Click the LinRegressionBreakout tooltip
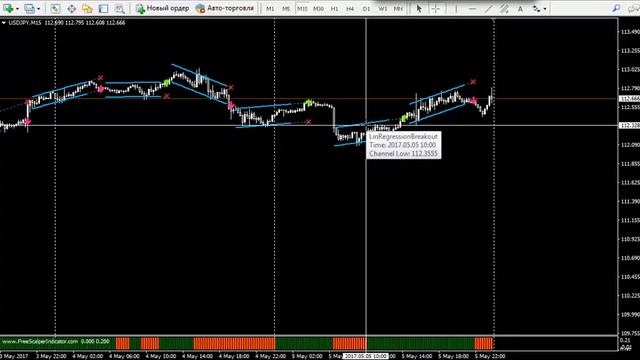The width and height of the screenshot is (640, 360). [x=404, y=145]
